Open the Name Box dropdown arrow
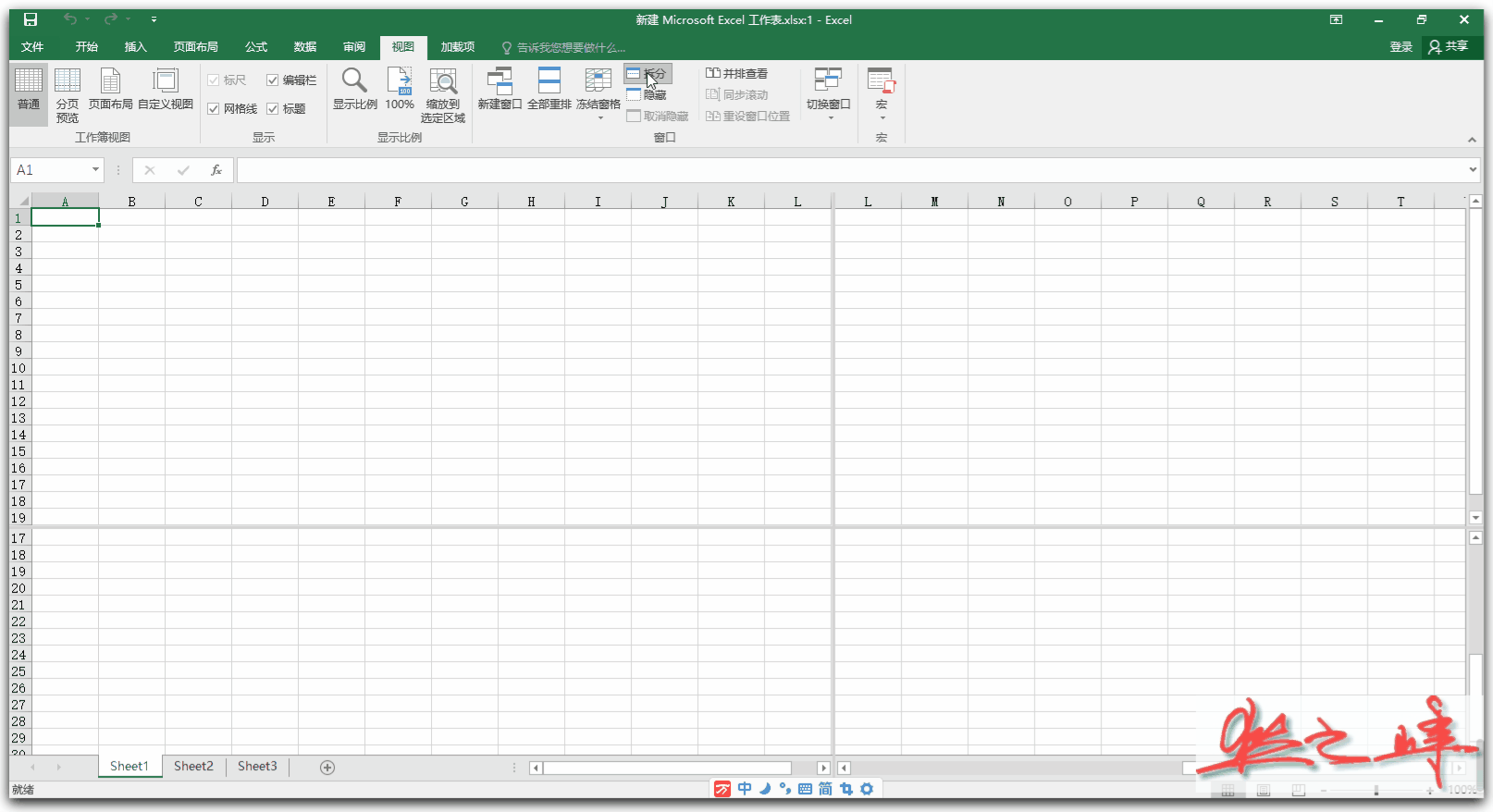Screen dimensions: 1493x812 click(x=95, y=170)
